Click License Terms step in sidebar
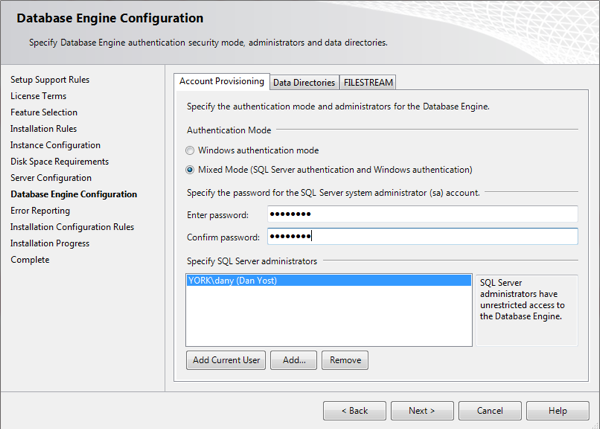600x429 pixels. click(x=38, y=96)
